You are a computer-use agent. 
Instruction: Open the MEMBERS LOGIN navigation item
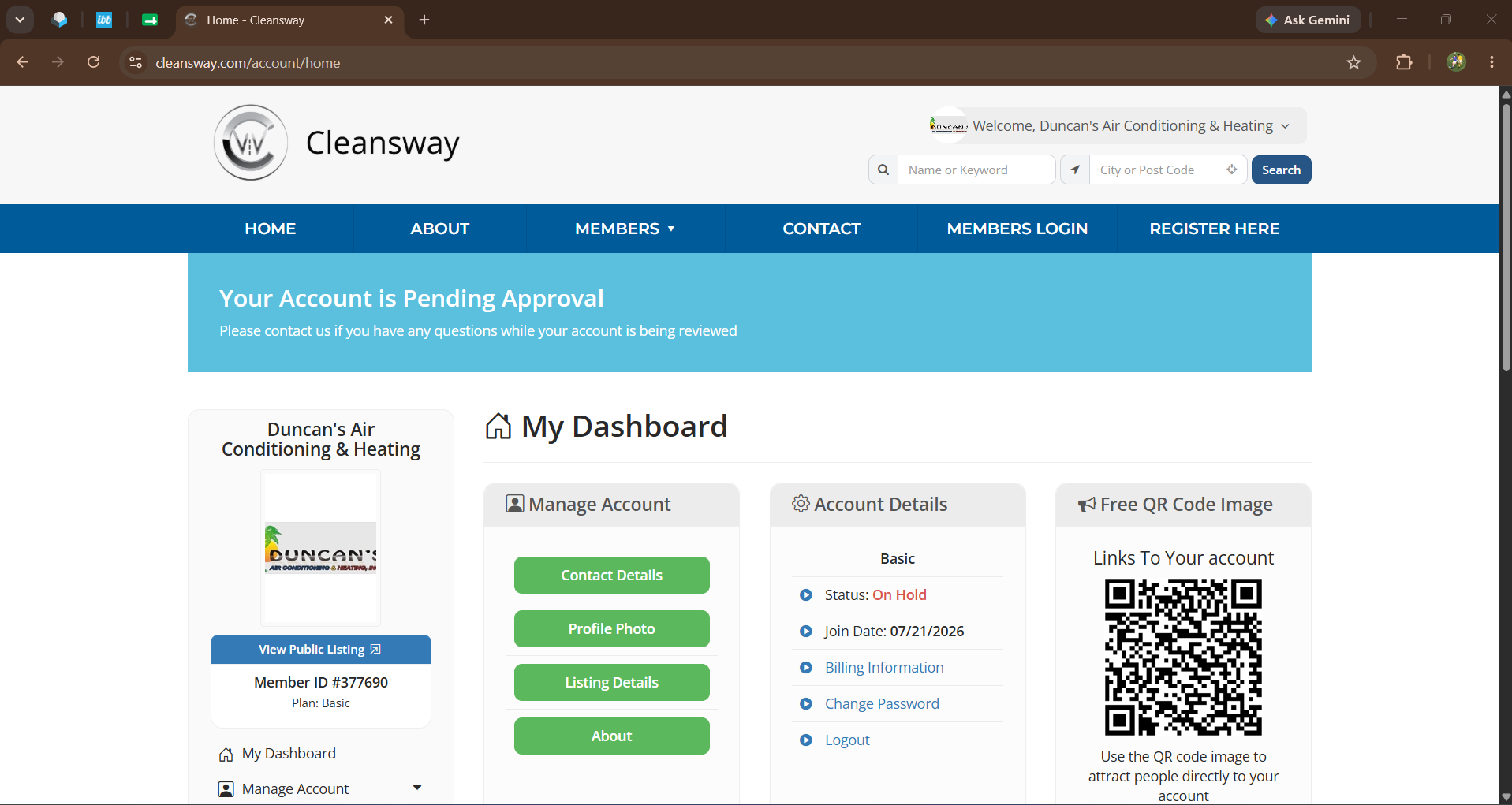coord(1017,229)
